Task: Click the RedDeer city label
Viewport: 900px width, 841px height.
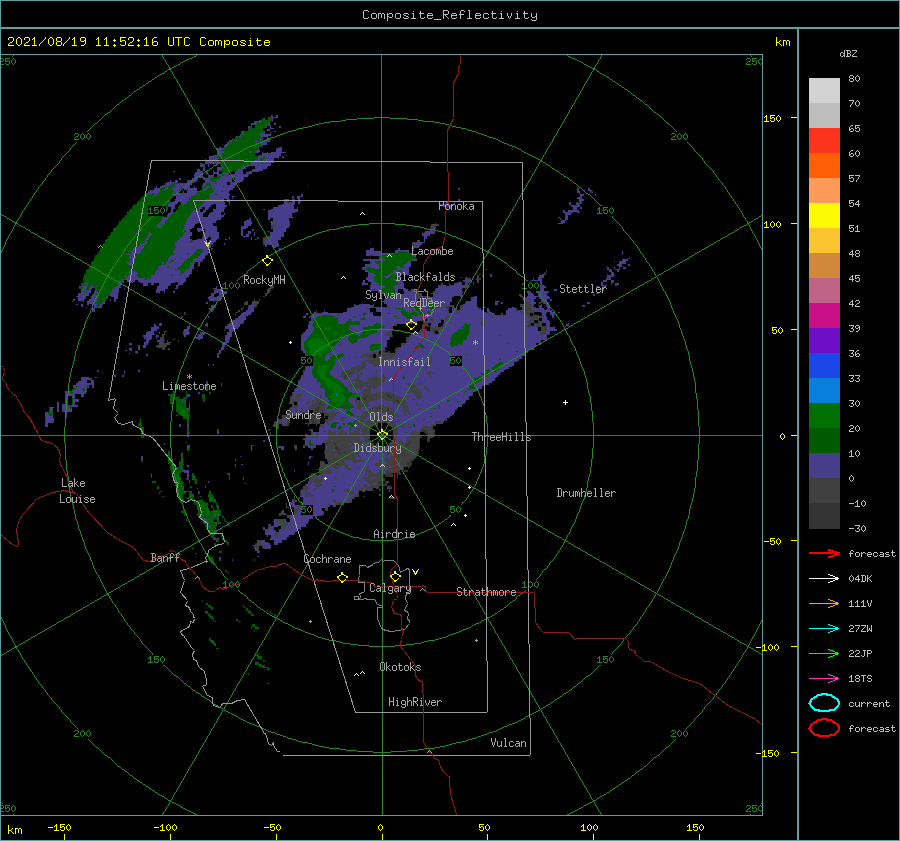Action: [x=424, y=303]
